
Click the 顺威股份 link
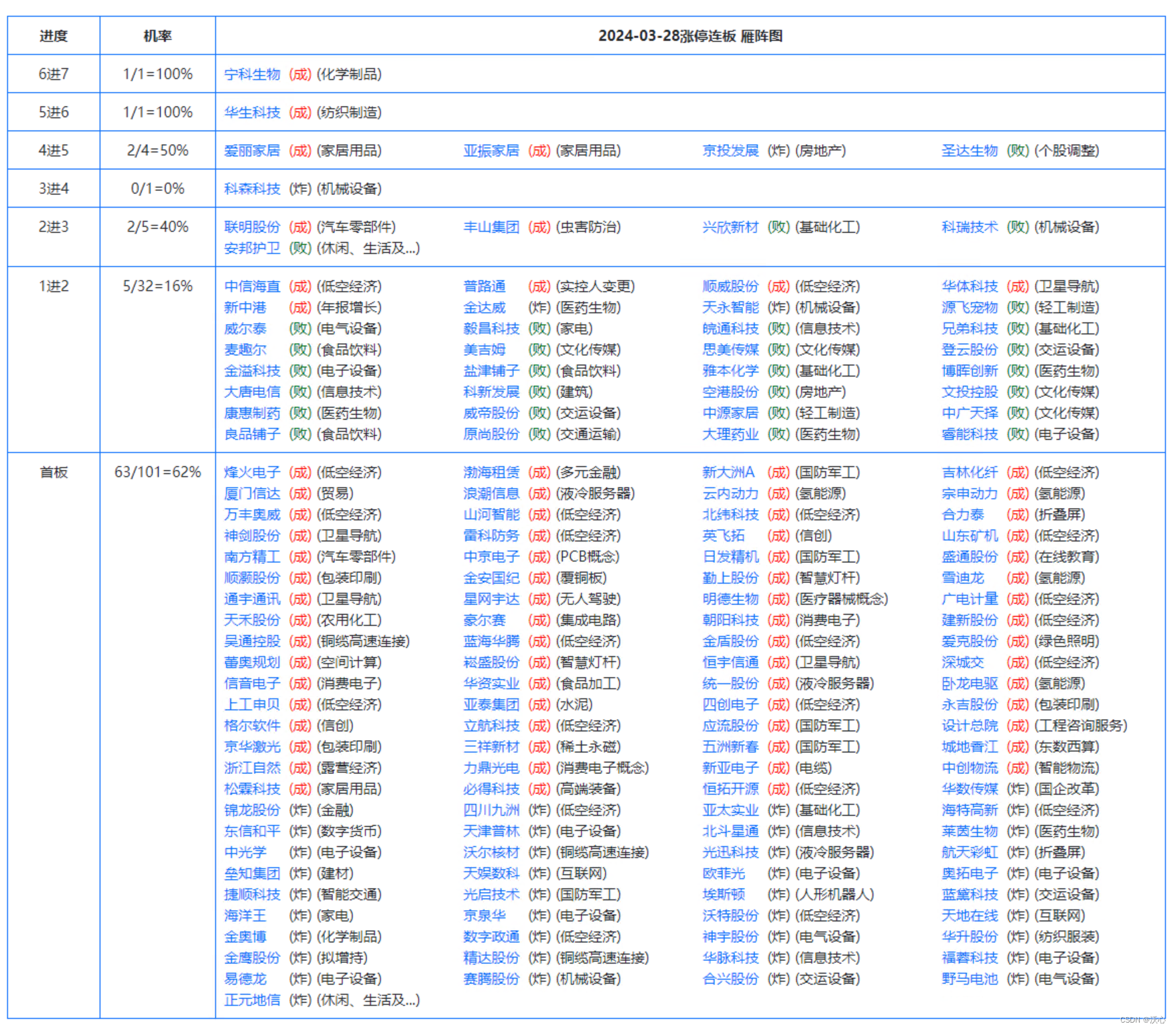pos(730,287)
